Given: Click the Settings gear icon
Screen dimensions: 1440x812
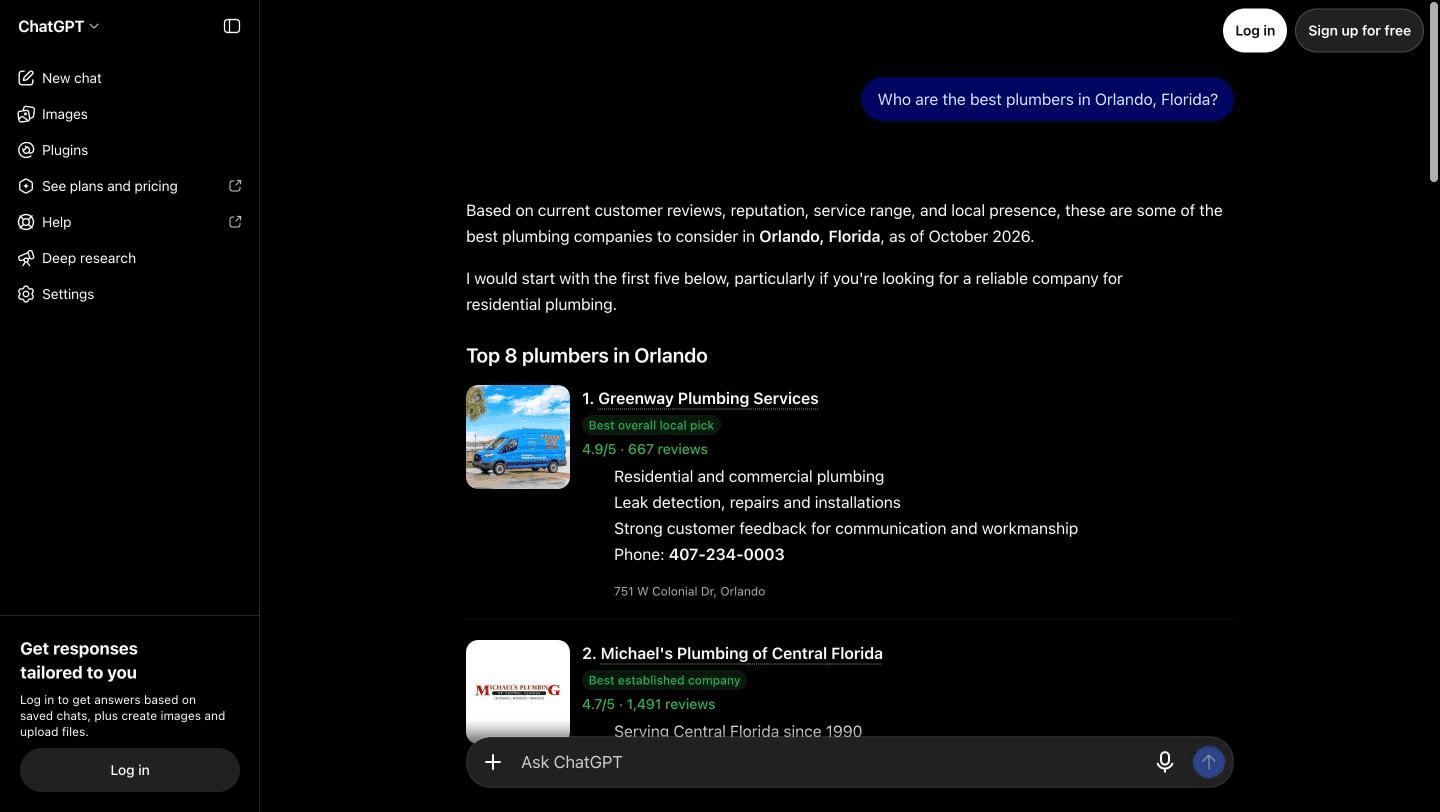Looking at the screenshot, I should [26, 294].
